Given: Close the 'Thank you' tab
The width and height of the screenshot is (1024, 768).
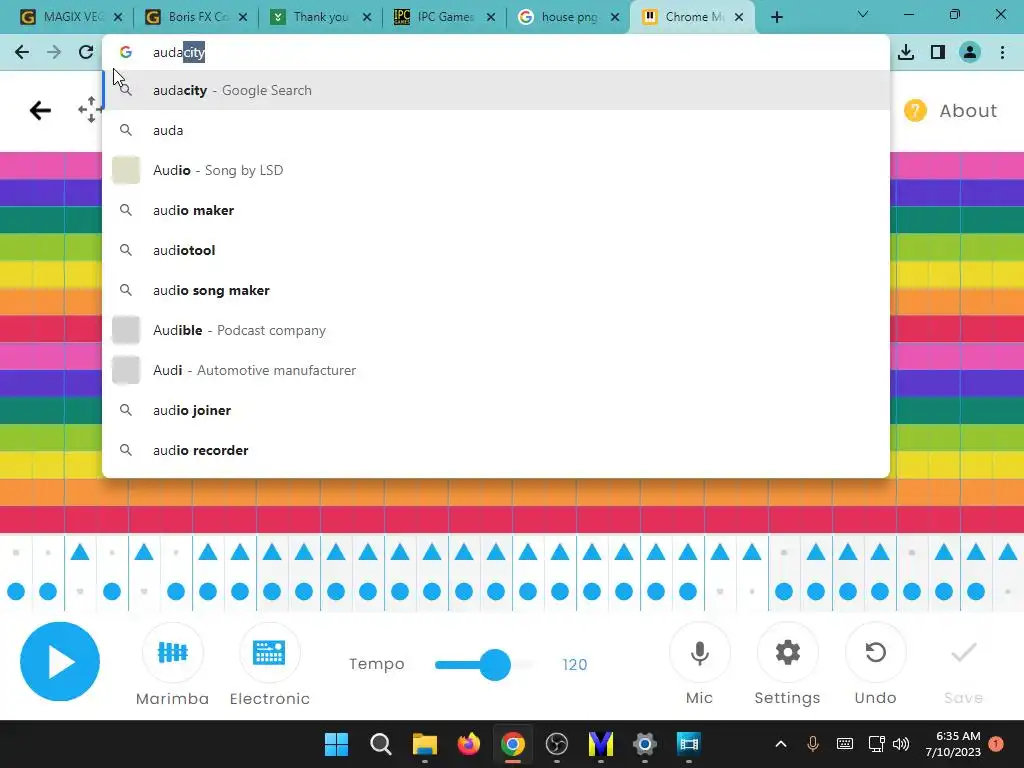Looking at the screenshot, I should [367, 17].
